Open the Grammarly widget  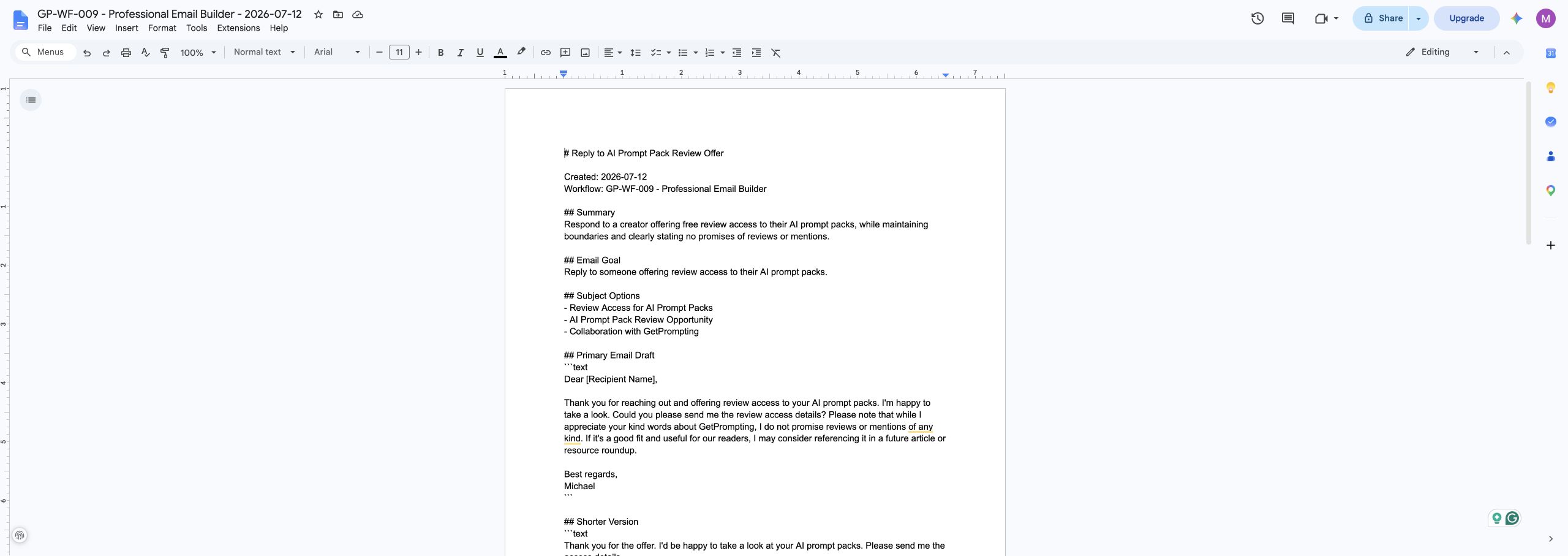pyautogui.click(x=1512, y=519)
